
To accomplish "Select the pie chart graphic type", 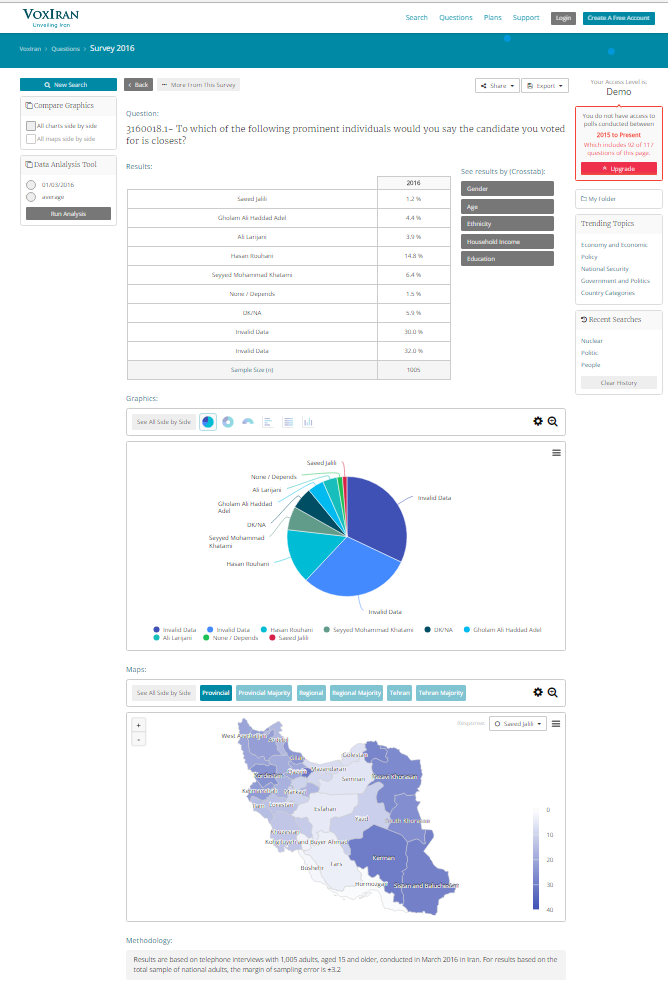I will [208, 422].
